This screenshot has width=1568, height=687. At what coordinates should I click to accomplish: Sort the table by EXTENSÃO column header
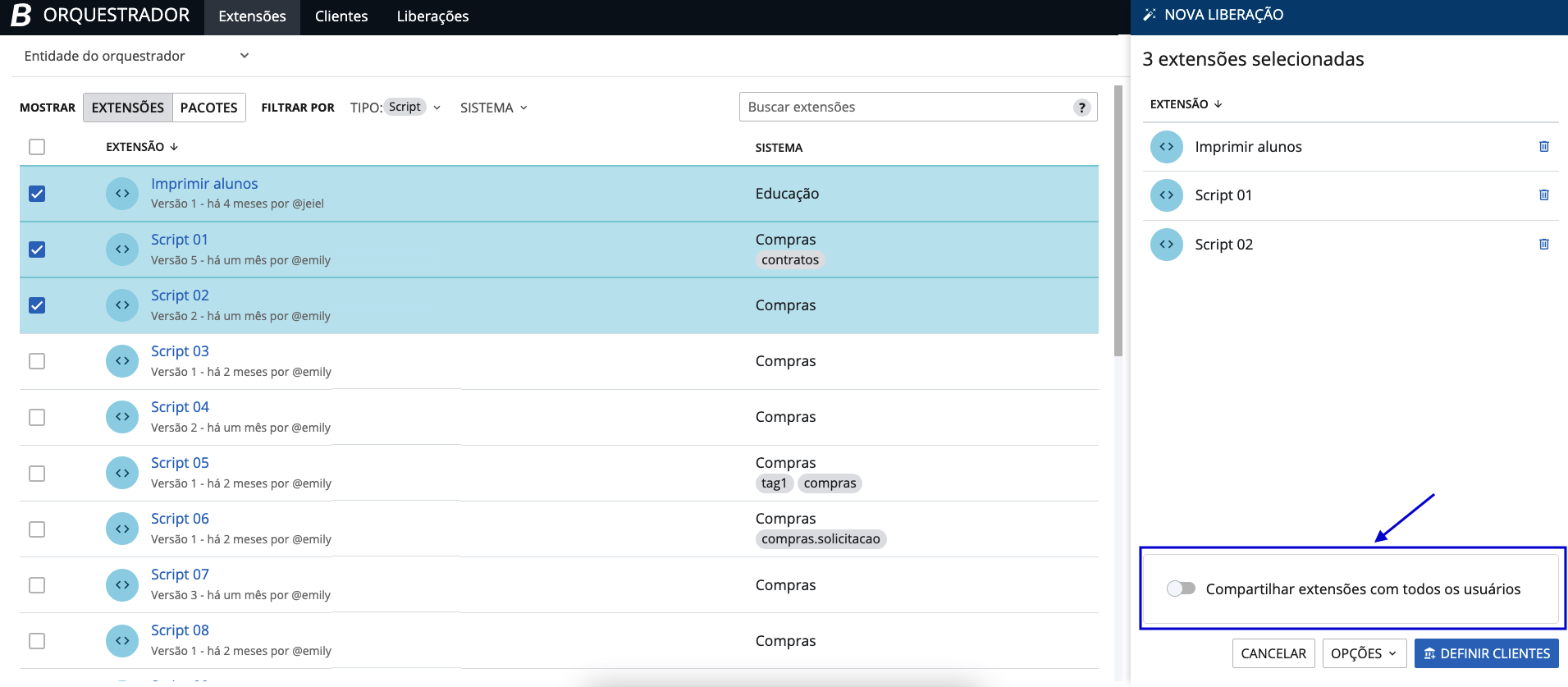tap(142, 147)
